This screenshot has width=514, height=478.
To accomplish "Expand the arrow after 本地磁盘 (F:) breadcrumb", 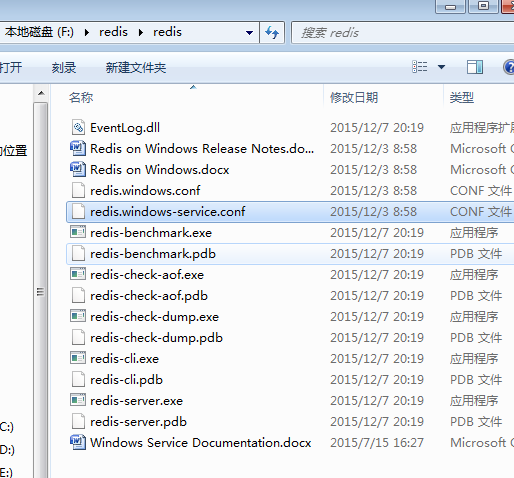I will pyautogui.click(x=87, y=32).
